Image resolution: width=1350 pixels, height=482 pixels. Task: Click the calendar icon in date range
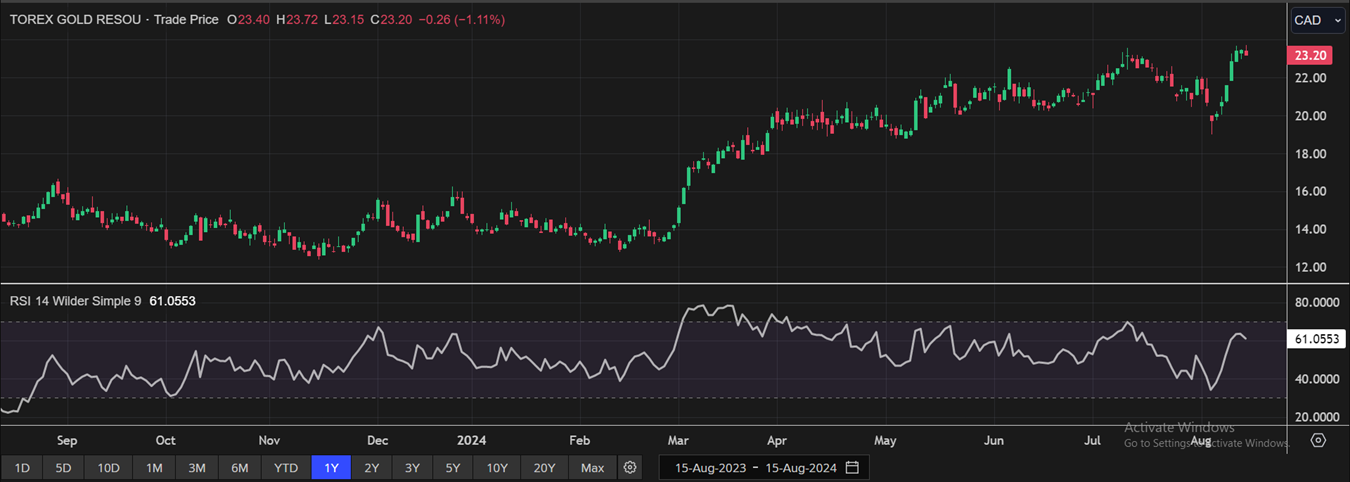(x=852, y=467)
